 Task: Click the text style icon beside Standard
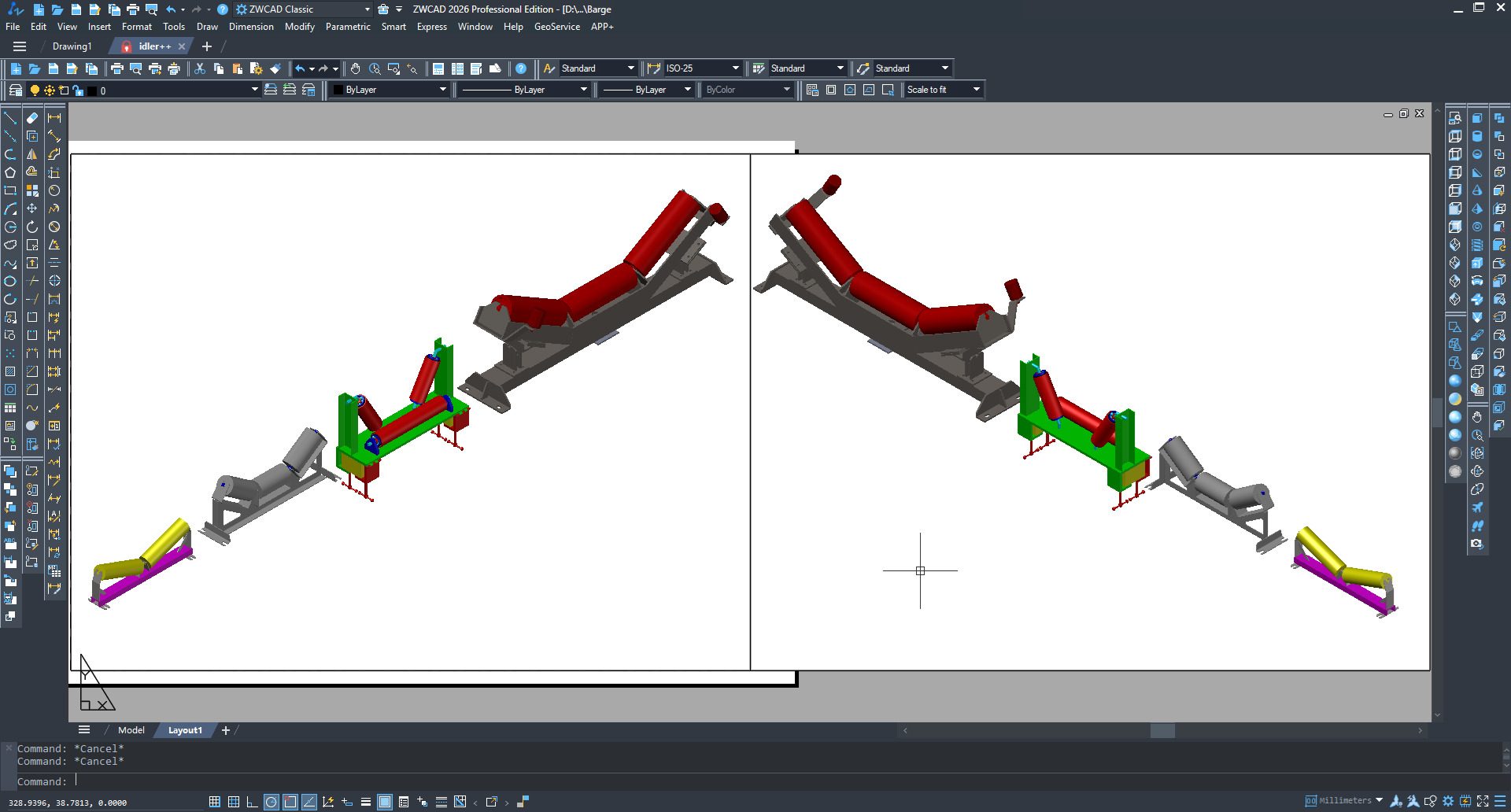(549, 68)
